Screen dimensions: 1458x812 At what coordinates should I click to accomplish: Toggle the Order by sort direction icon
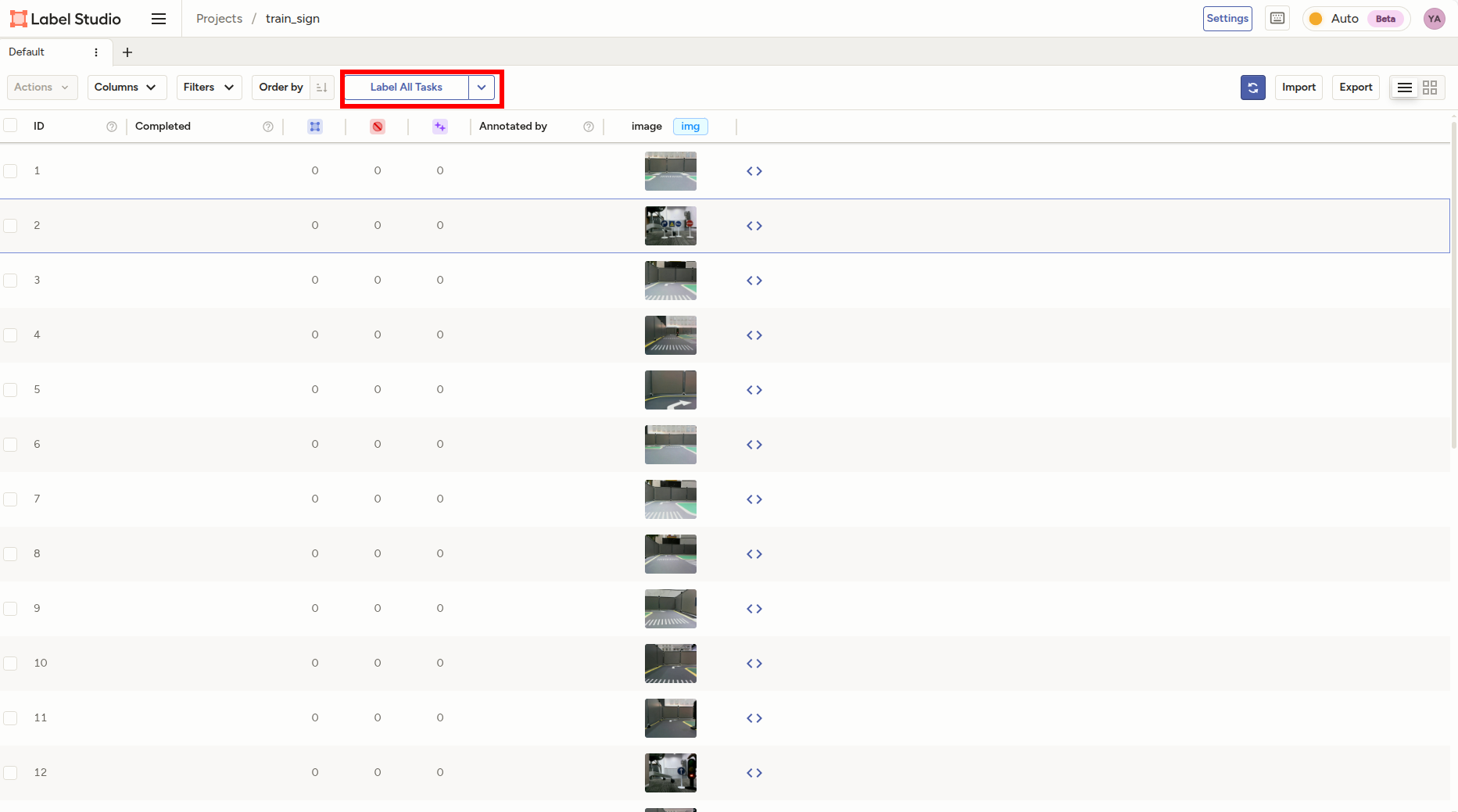point(322,88)
